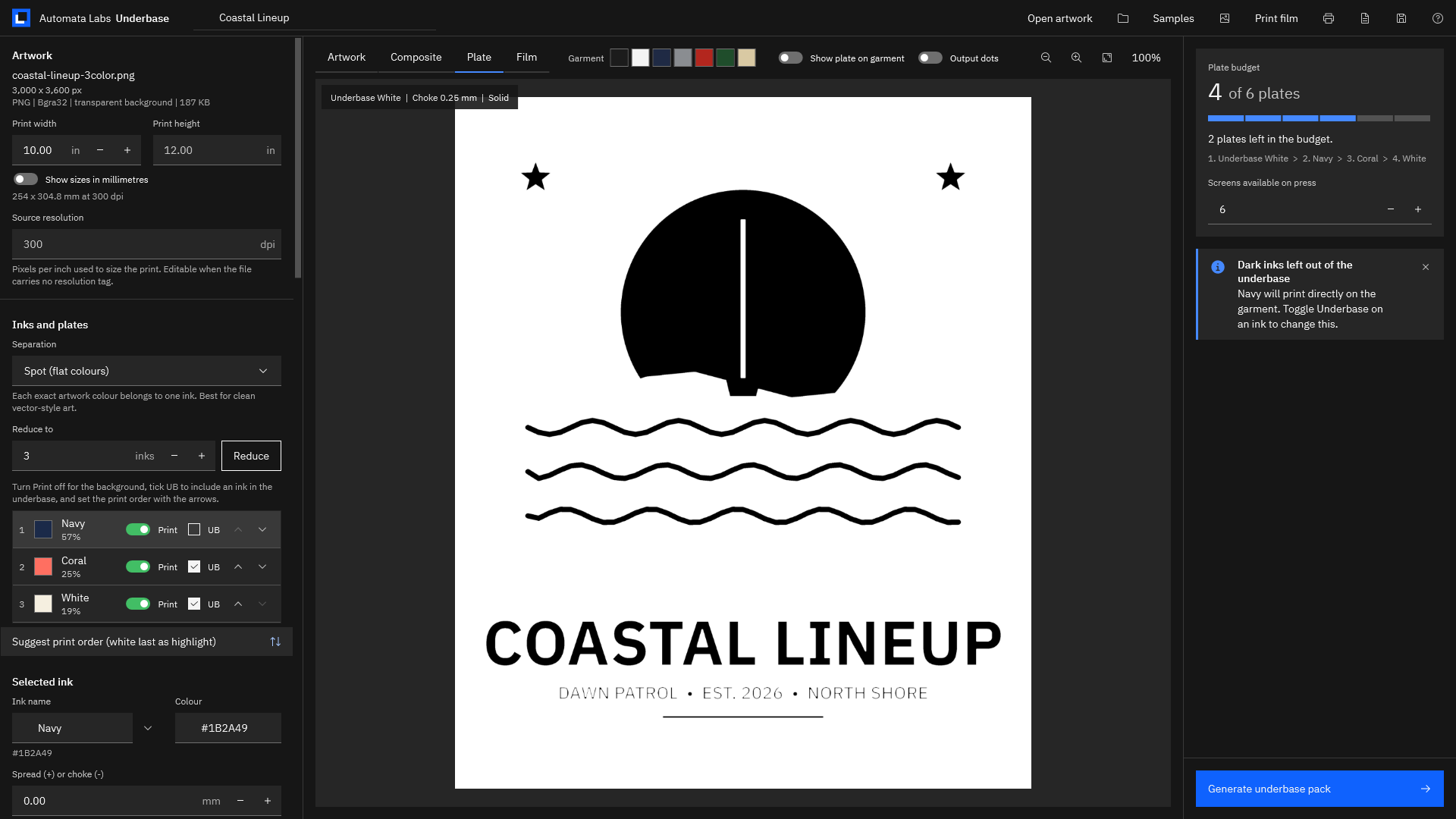Fit plate preview to view
This screenshot has height=819, width=1456.
(x=1107, y=58)
